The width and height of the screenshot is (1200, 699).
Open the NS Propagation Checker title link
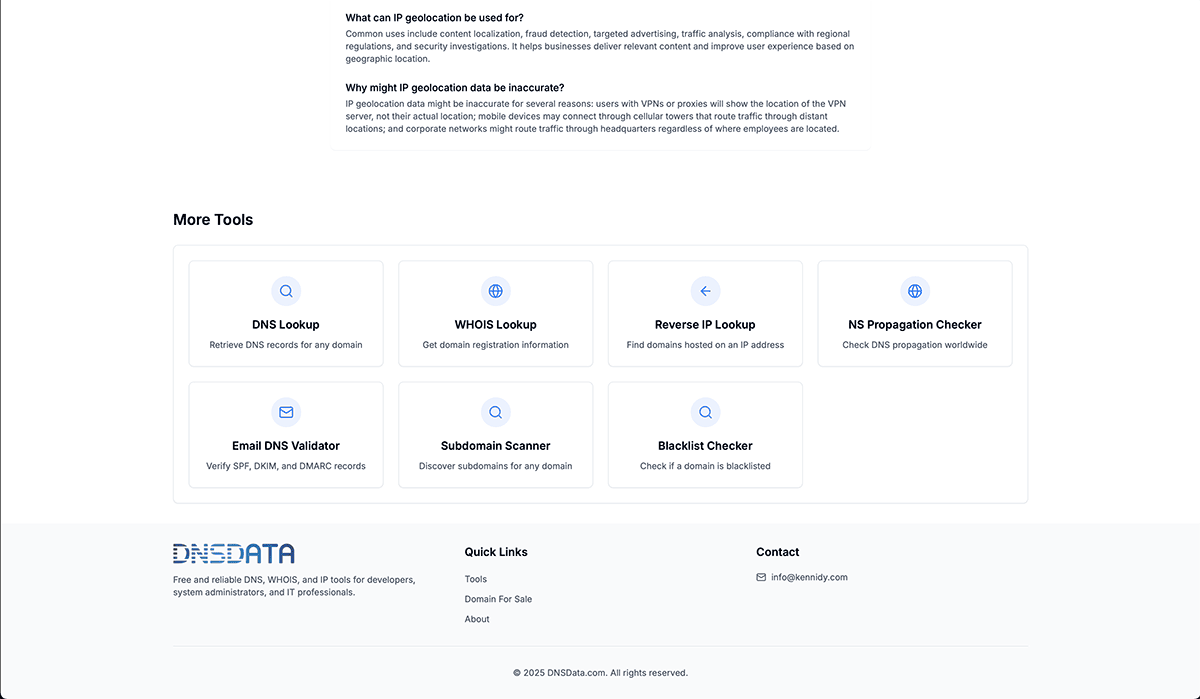pyautogui.click(x=915, y=325)
